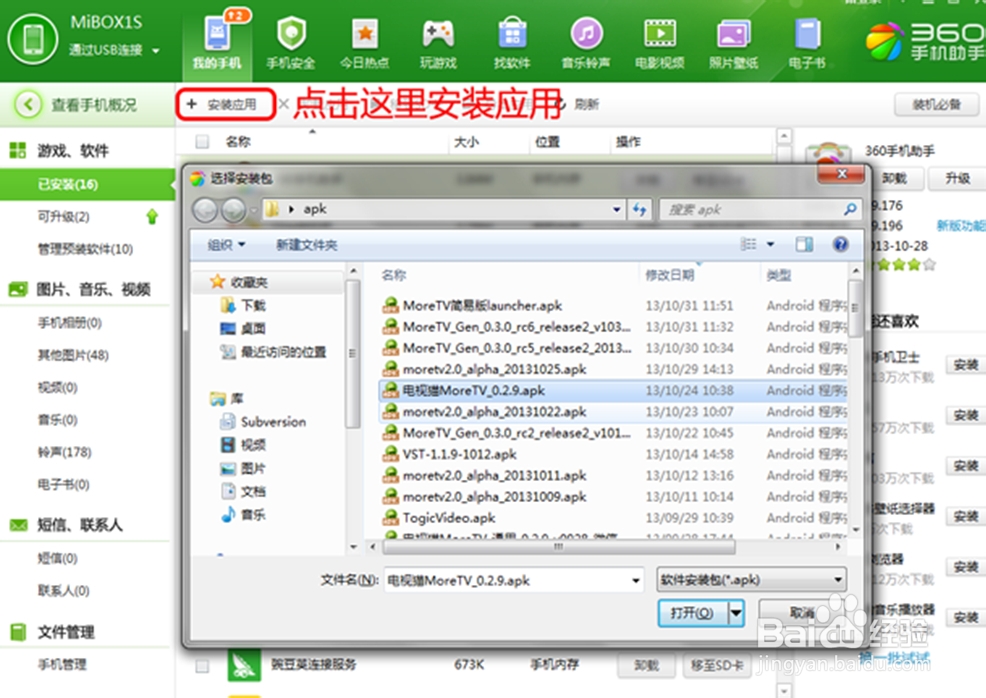
Task: Expand the address bar path dropdown arrow
Action: (616, 209)
